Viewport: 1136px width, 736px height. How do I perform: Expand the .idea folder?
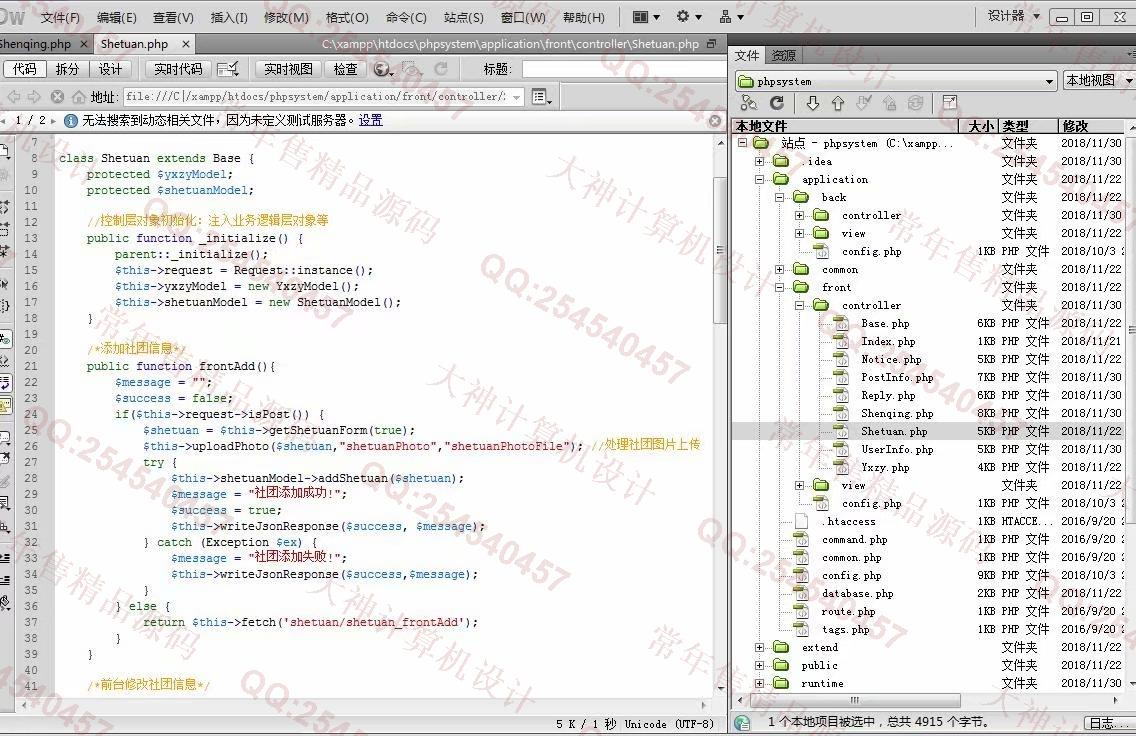tap(759, 162)
